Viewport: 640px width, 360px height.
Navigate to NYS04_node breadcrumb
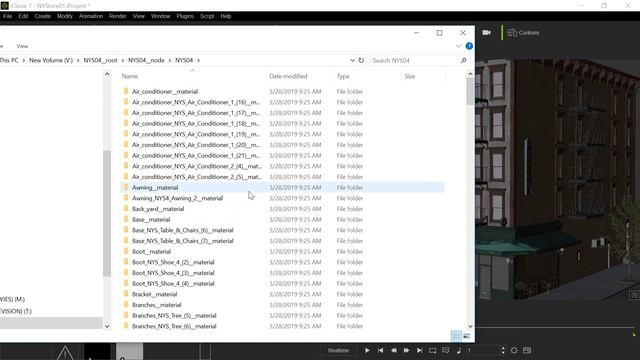coord(146,60)
